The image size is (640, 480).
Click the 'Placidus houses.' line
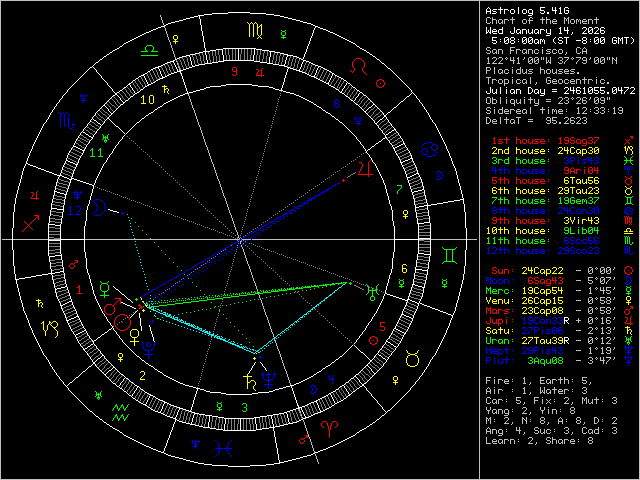click(x=533, y=71)
